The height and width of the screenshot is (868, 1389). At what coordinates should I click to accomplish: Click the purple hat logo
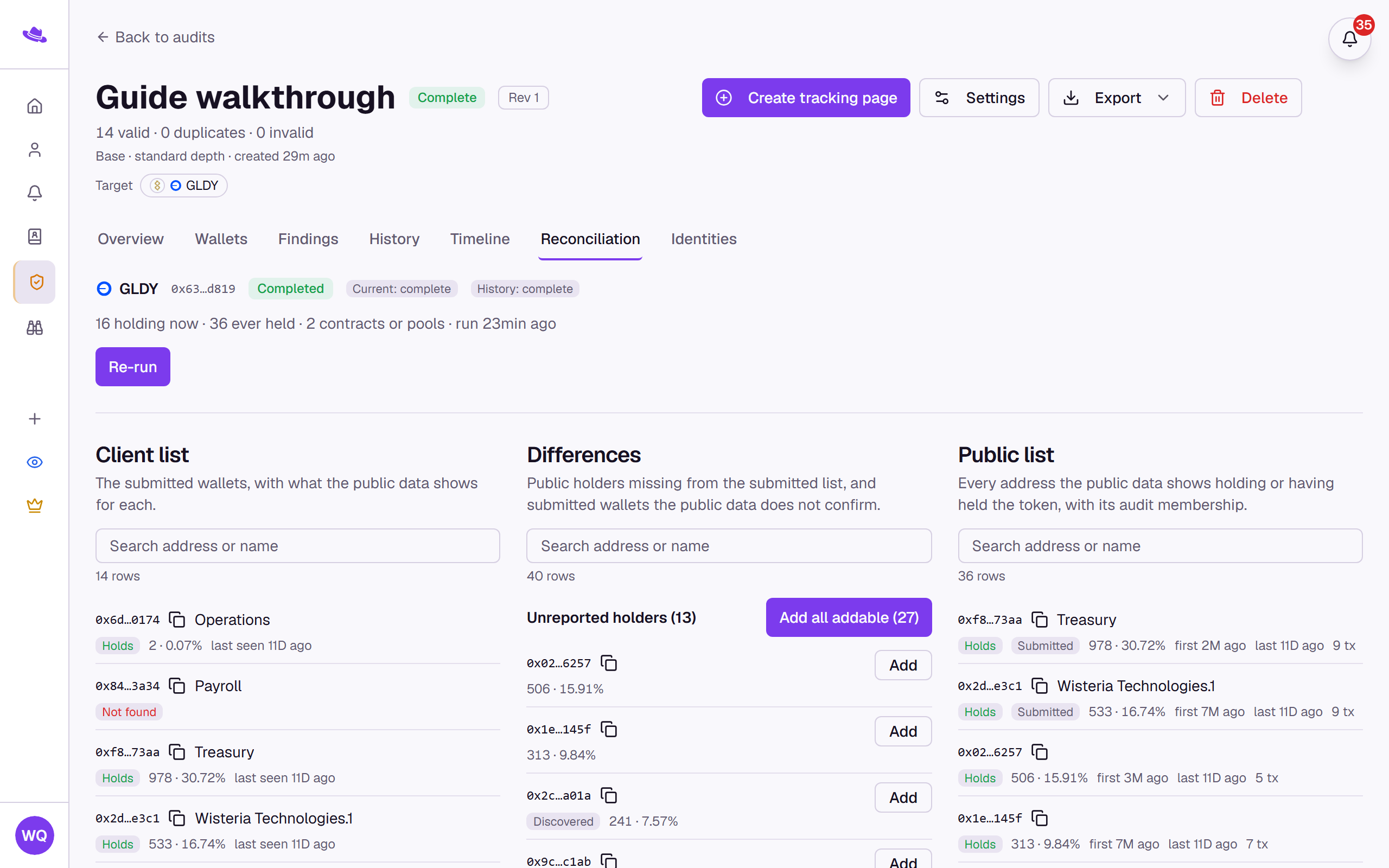click(x=34, y=35)
